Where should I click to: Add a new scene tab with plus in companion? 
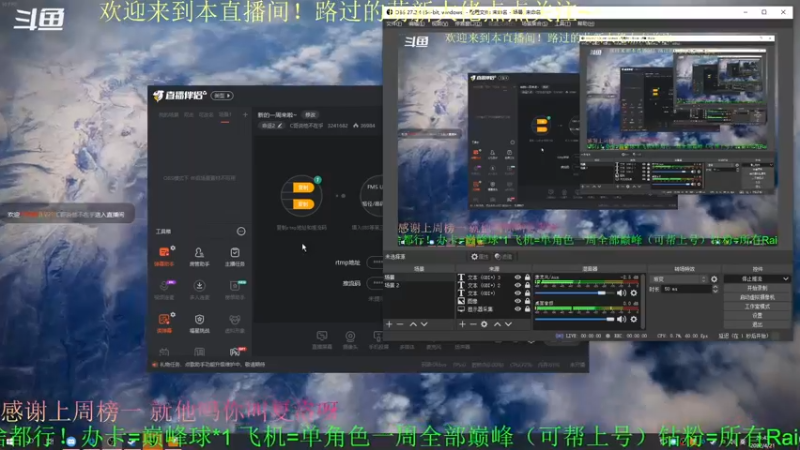[x=245, y=115]
